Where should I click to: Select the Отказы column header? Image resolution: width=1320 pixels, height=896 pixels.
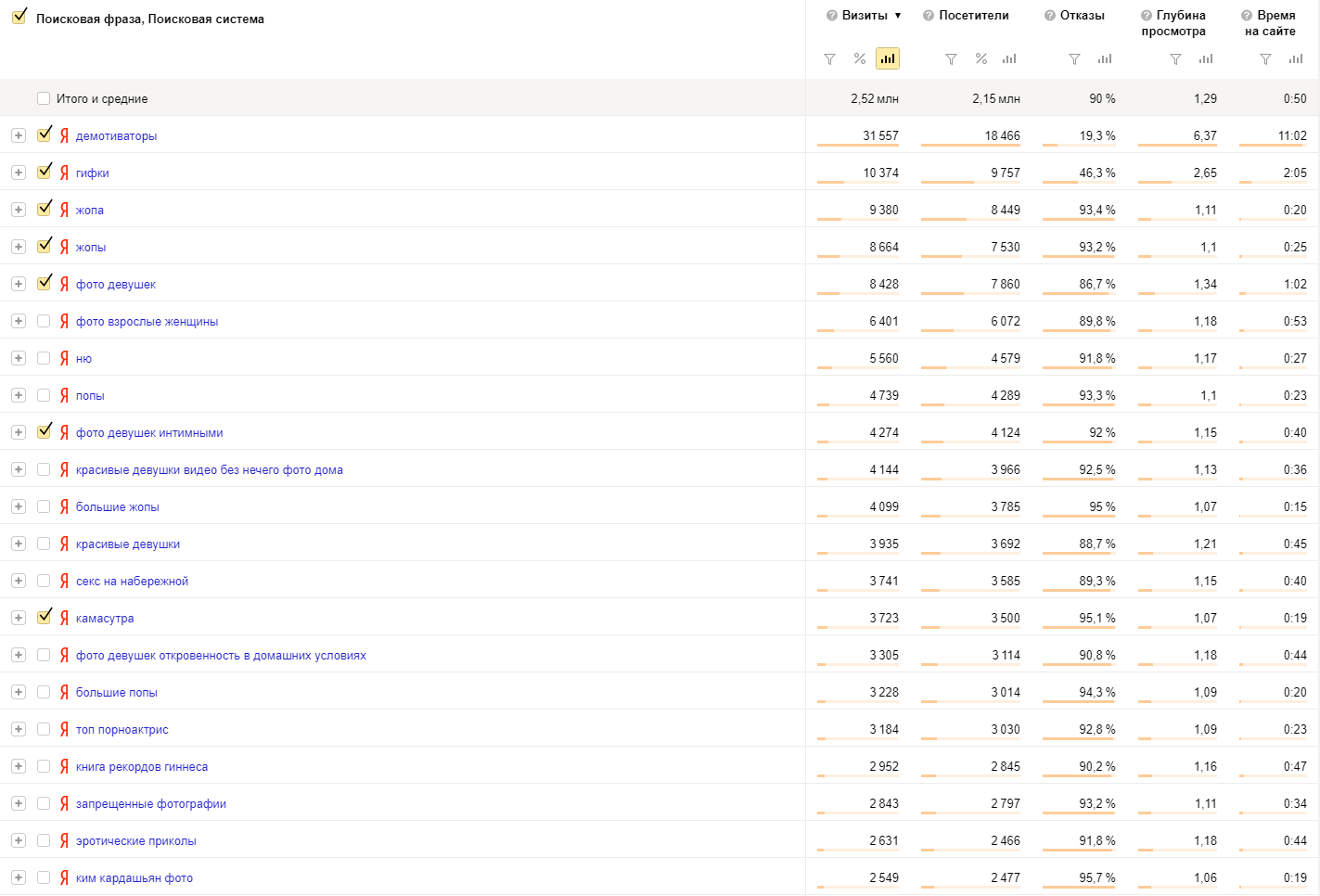tap(1082, 16)
